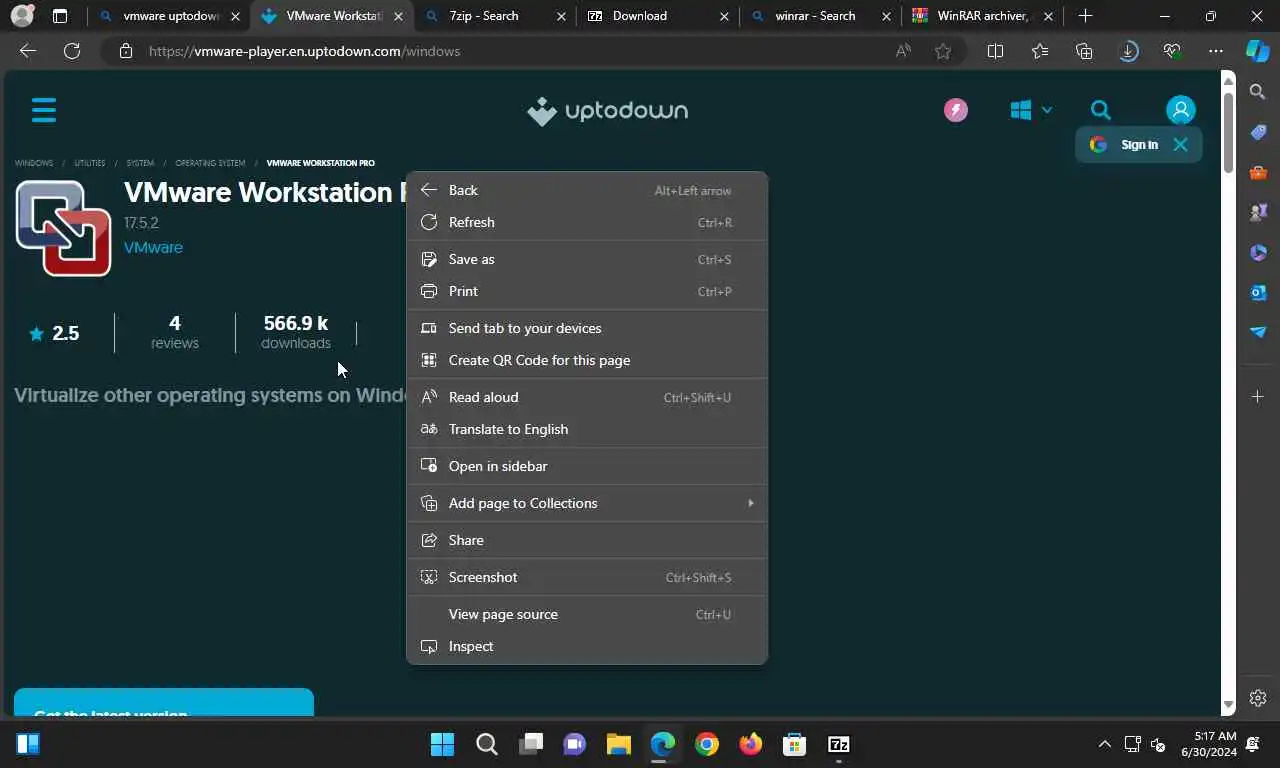1280x768 pixels.
Task: Toggle split screen icon
Action: coord(995,51)
